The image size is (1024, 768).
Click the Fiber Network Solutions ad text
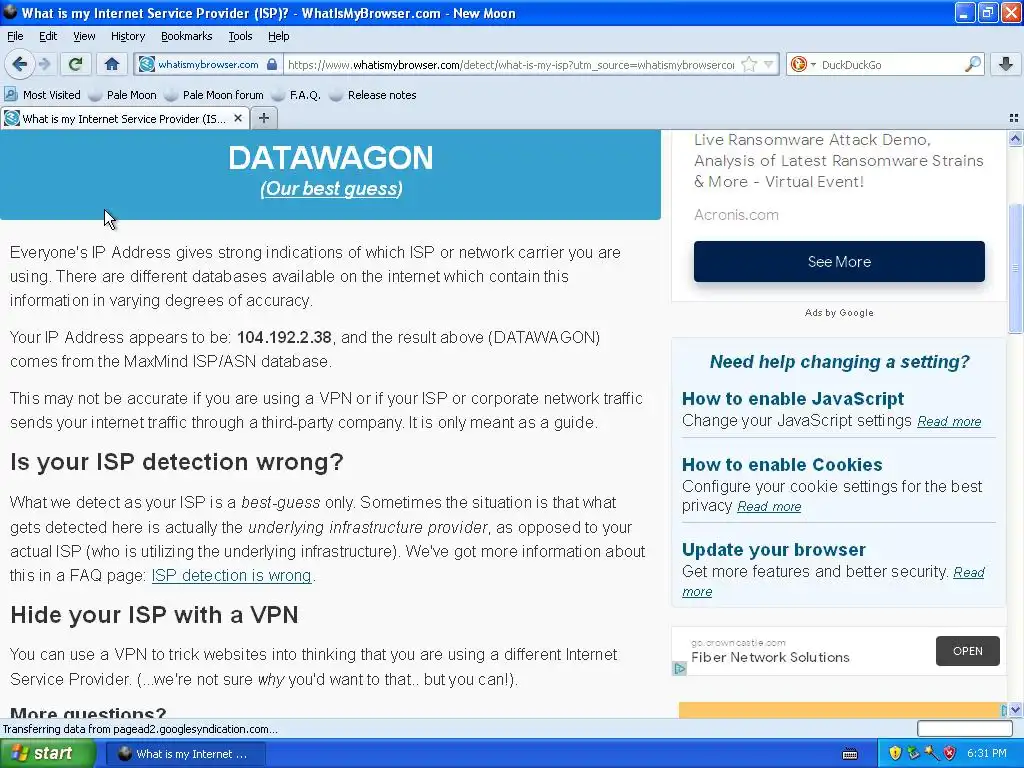(x=770, y=657)
